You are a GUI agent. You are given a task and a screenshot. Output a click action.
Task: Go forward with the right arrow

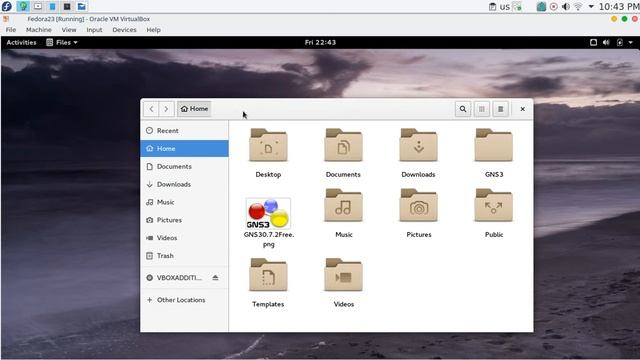pos(166,109)
